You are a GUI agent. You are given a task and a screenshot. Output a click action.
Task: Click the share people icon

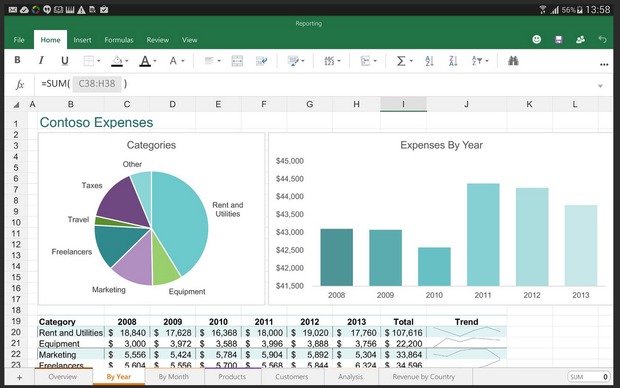pos(580,40)
